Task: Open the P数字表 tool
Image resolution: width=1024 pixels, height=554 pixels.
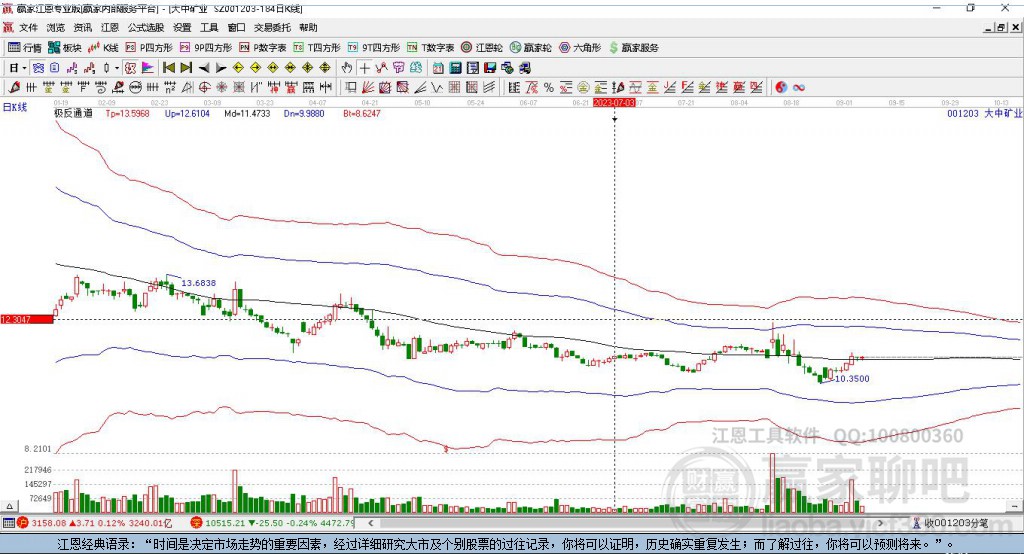Action: [263, 48]
